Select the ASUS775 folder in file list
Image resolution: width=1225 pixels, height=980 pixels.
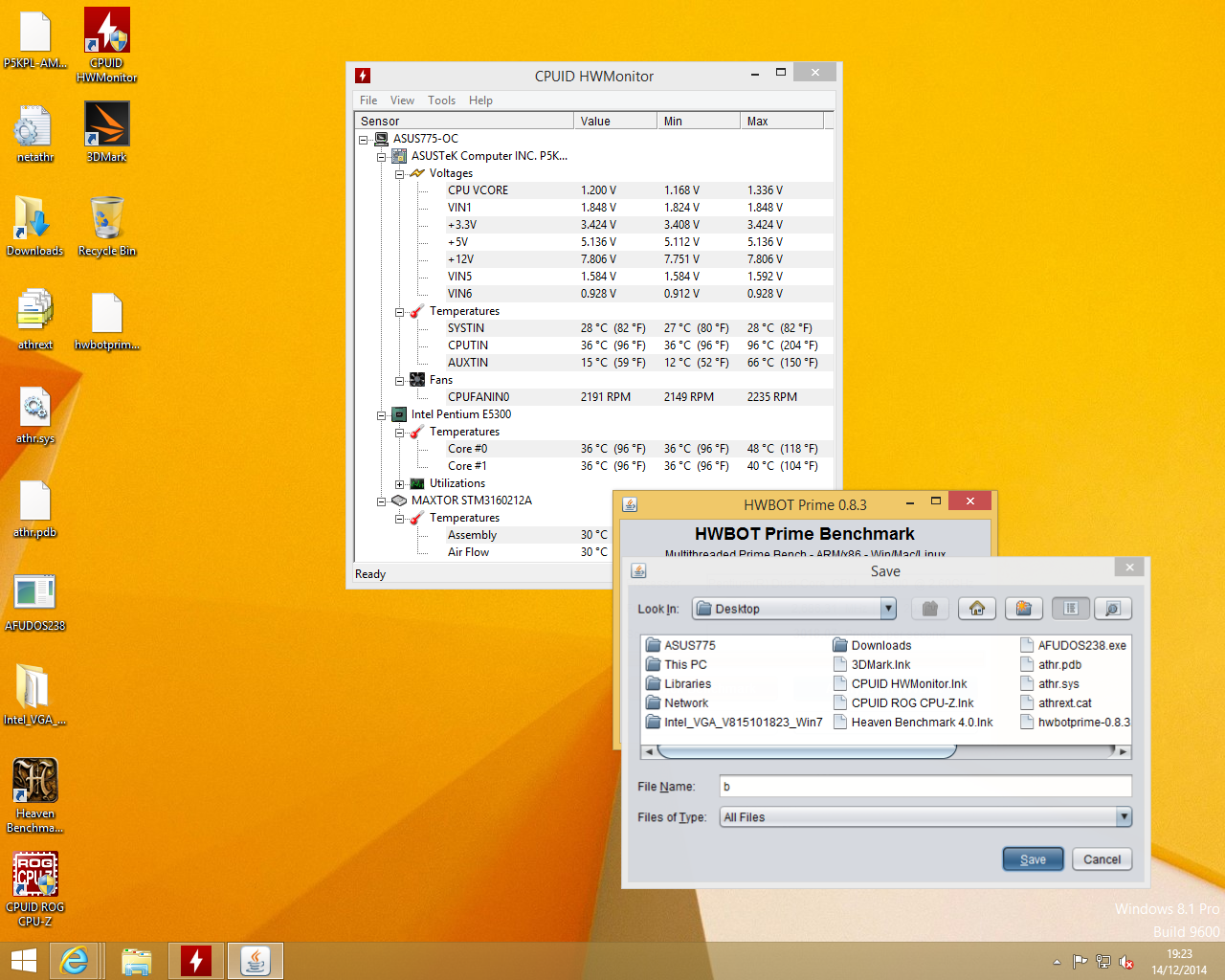coord(680,645)
